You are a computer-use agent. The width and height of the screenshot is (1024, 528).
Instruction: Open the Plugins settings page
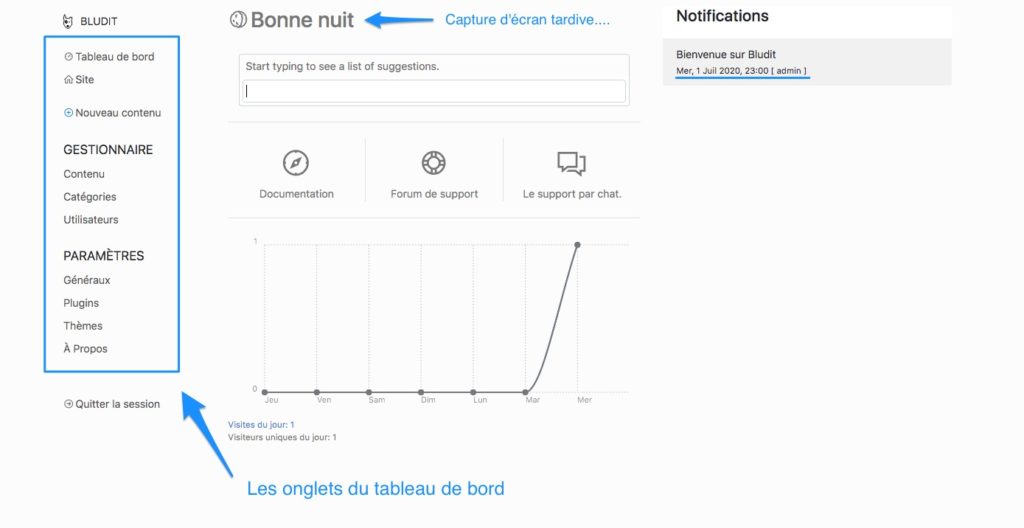tap(81, 303)
